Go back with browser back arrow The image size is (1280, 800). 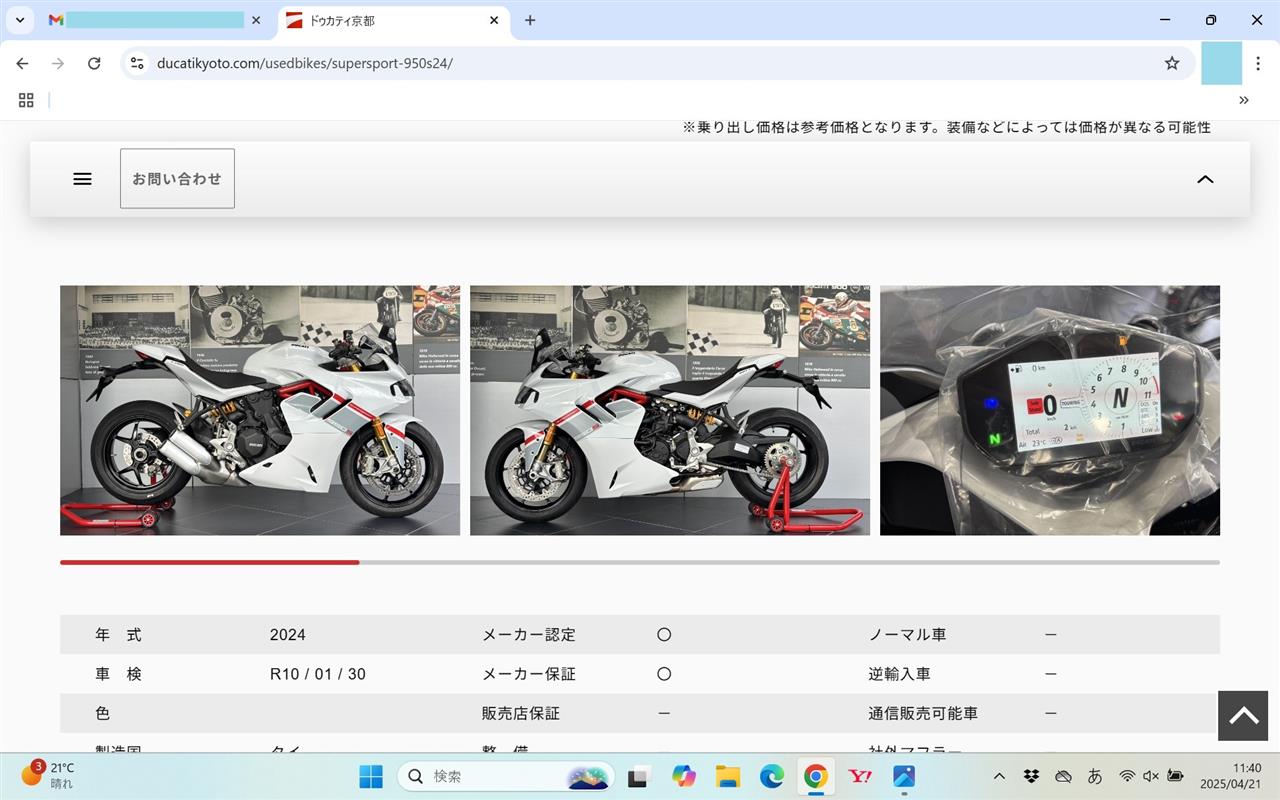pos(22,63)
